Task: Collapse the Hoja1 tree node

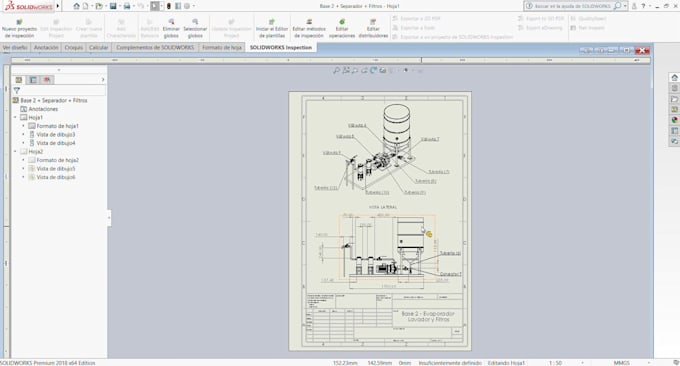Action: point(15,118)
